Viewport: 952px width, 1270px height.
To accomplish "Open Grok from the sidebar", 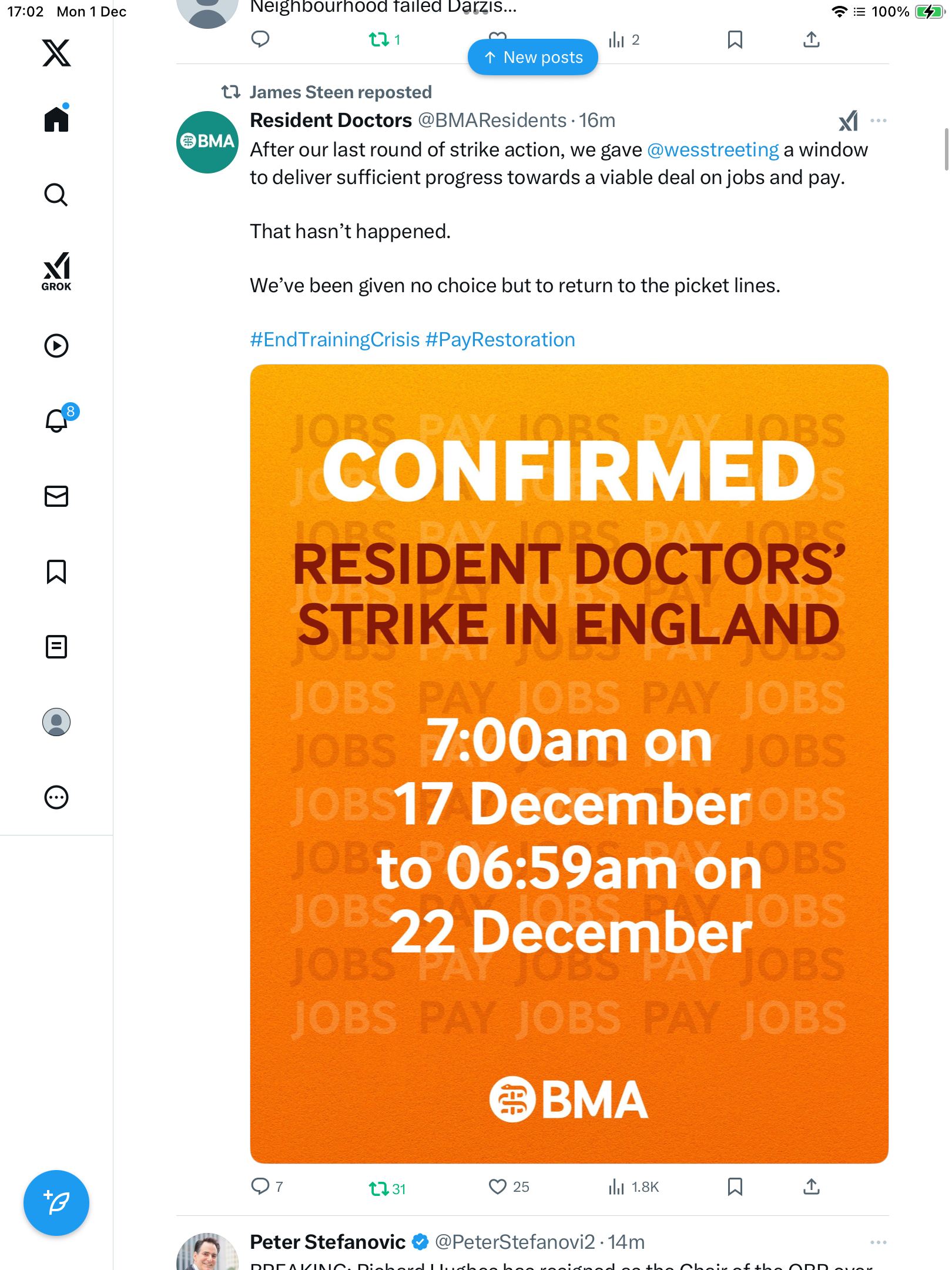I will pyautogui.click(x=56, y=272).
